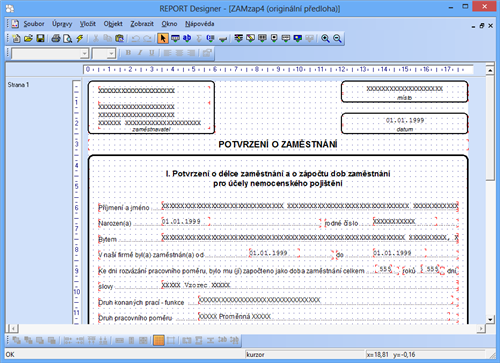Select the 'POTVRZENÍ O ZAMĚSTNÁNÍ' title text
The width and height of the screenshot is (500, 363).
point(278,144)
